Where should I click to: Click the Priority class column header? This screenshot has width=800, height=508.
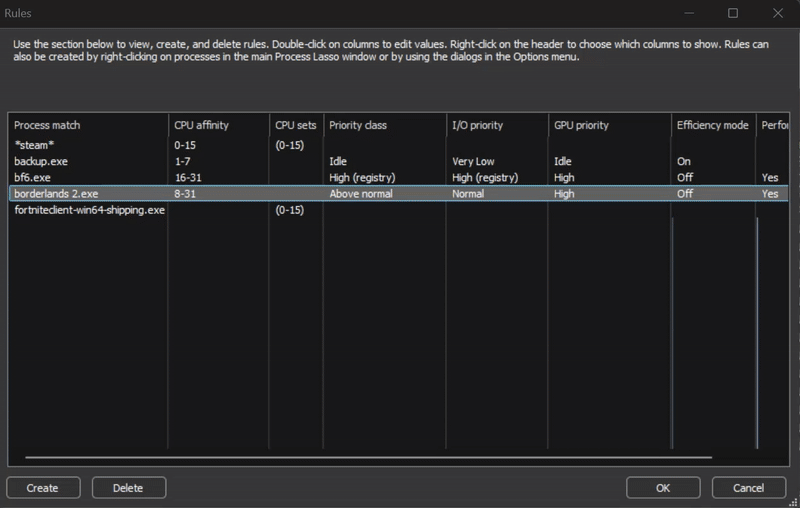tap(357, 125)
